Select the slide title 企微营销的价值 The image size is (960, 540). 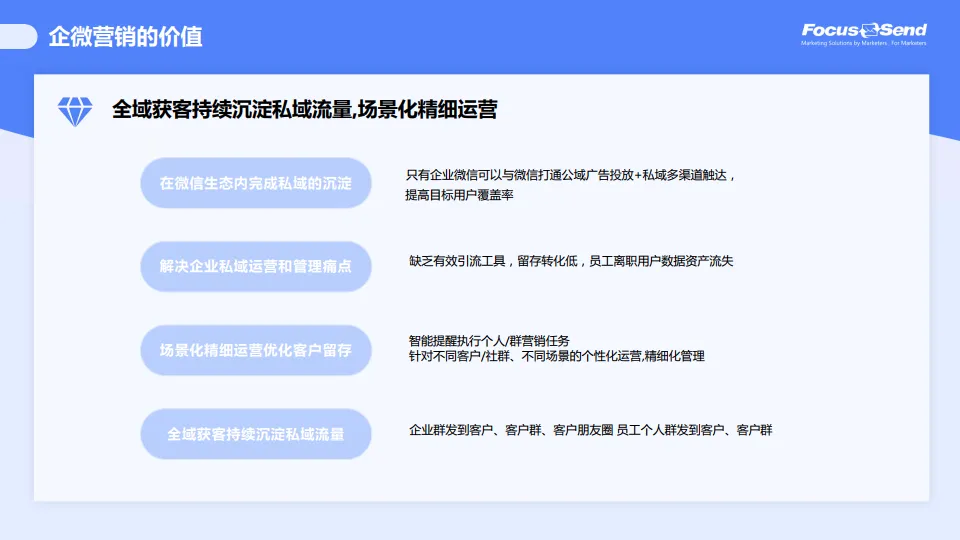tap(126, 37)
